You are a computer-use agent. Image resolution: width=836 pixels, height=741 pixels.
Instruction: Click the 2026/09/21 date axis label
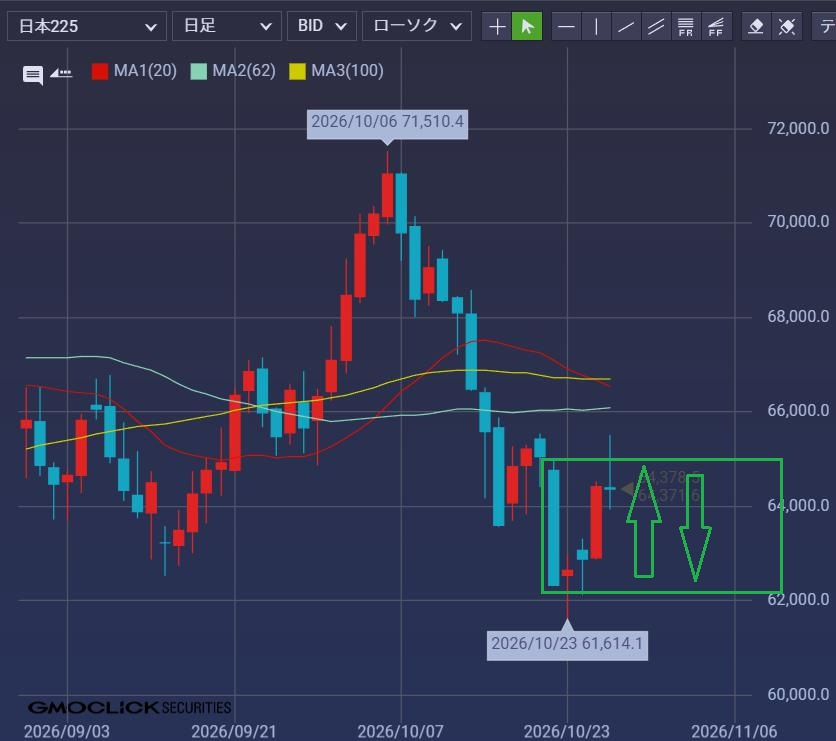click(234, 731)
